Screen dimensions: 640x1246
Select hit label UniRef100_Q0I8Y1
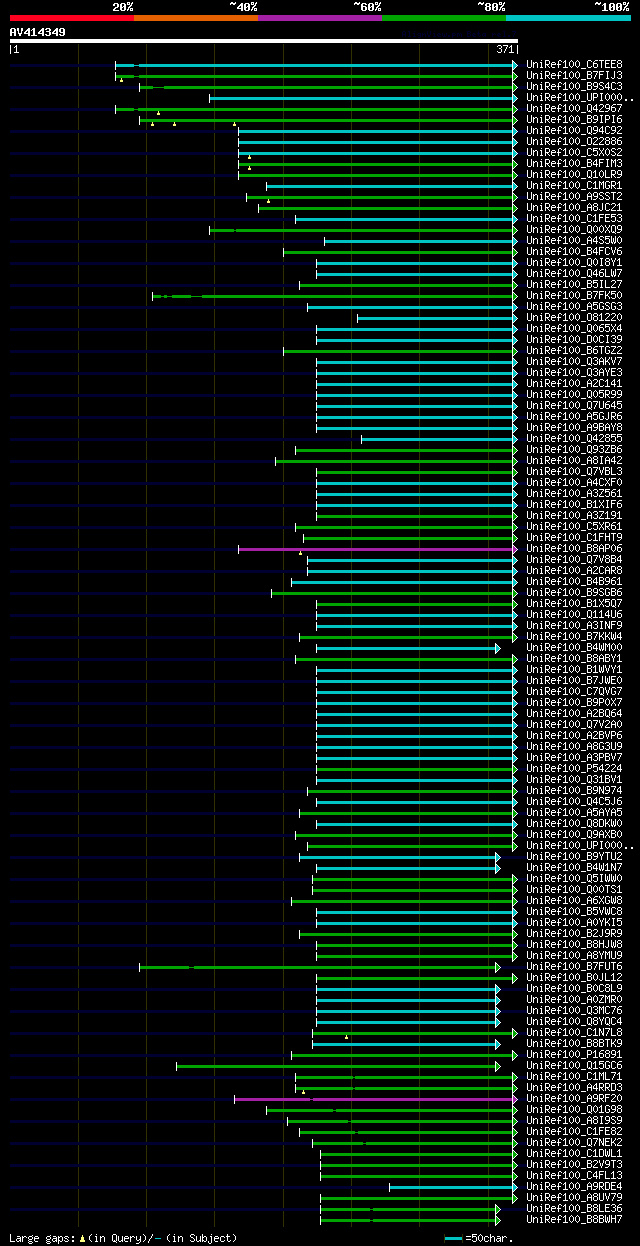click(x=574, y=262)
